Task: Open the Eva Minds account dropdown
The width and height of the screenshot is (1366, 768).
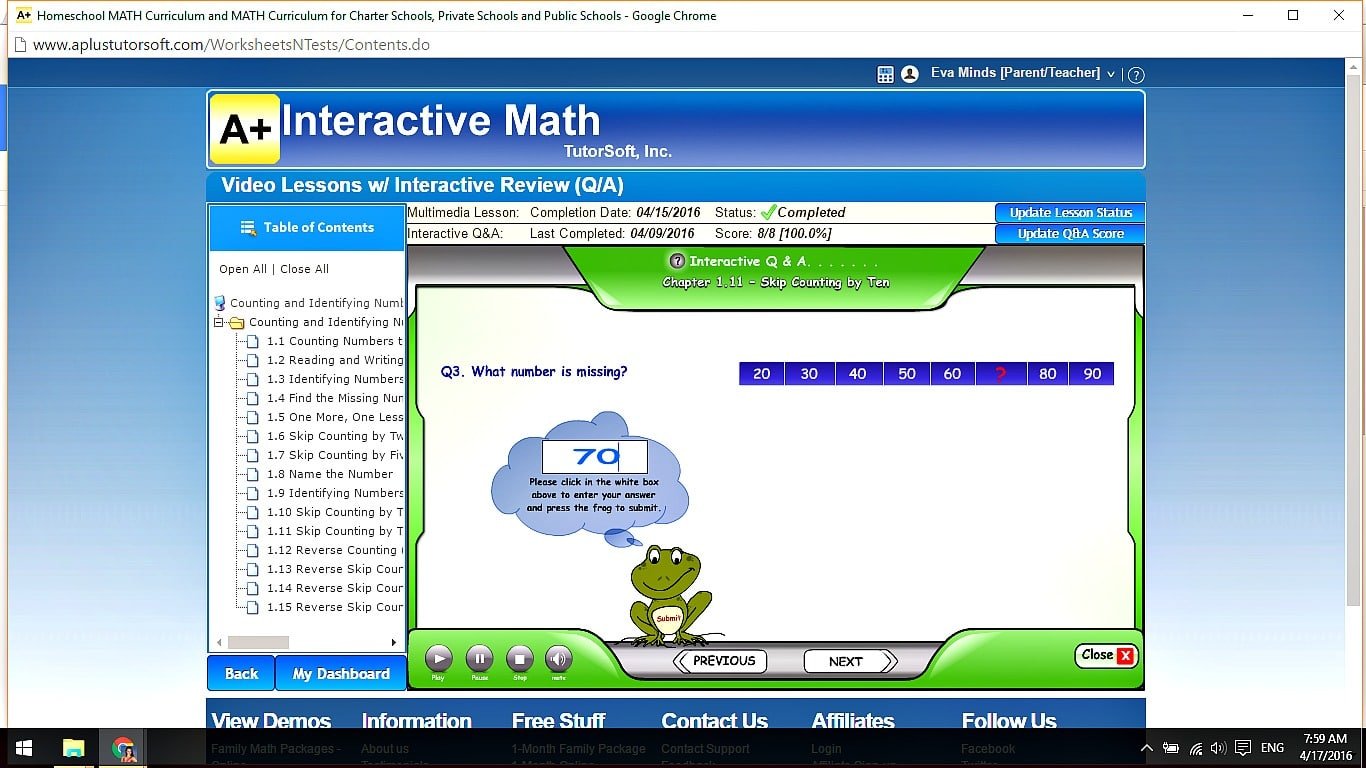Action: click(1022, 73)
